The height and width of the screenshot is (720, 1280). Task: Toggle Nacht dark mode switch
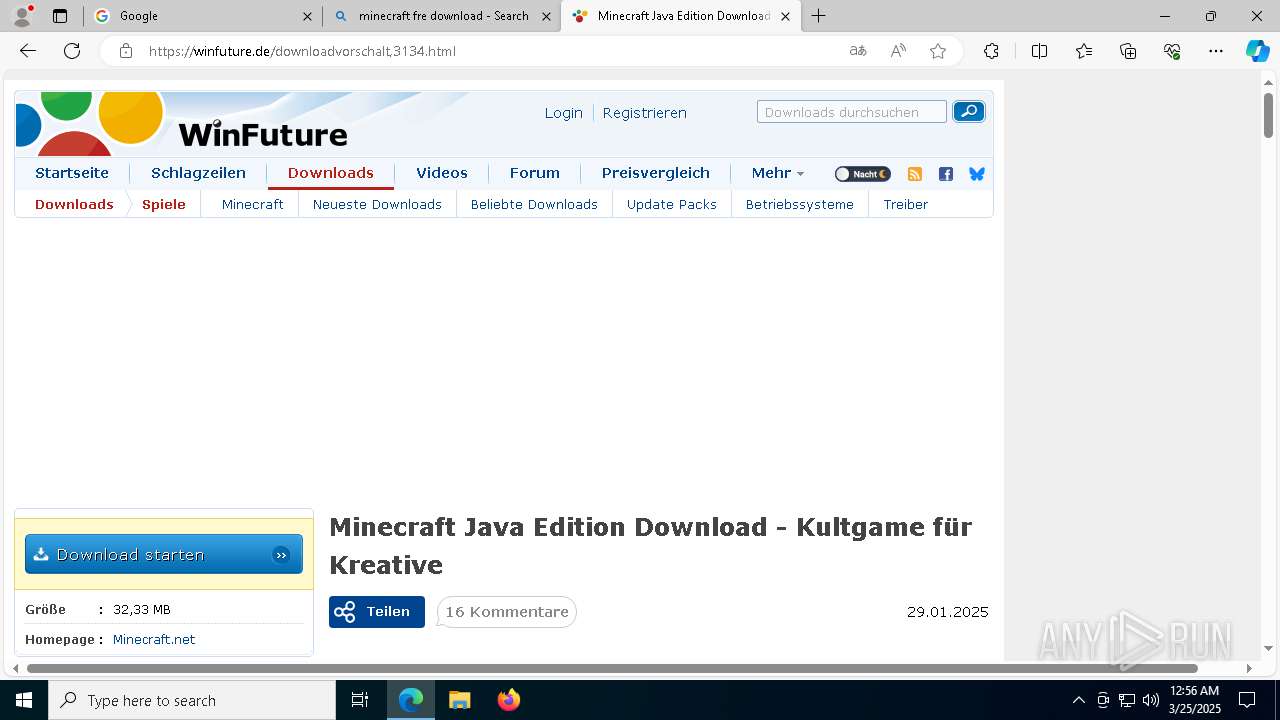(x=862, y=174)
